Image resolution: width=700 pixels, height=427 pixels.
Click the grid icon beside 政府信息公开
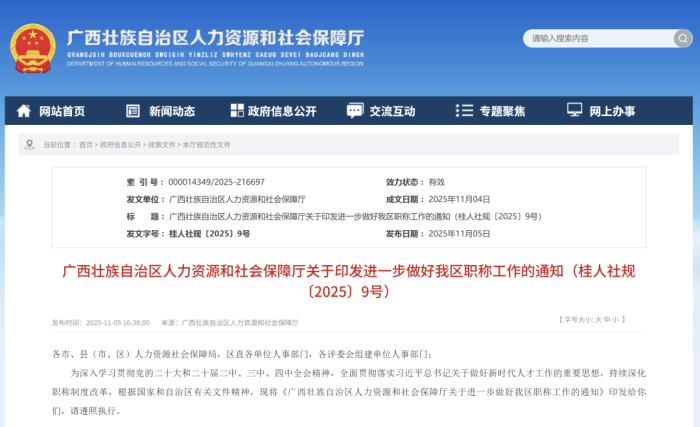point(236,111)
